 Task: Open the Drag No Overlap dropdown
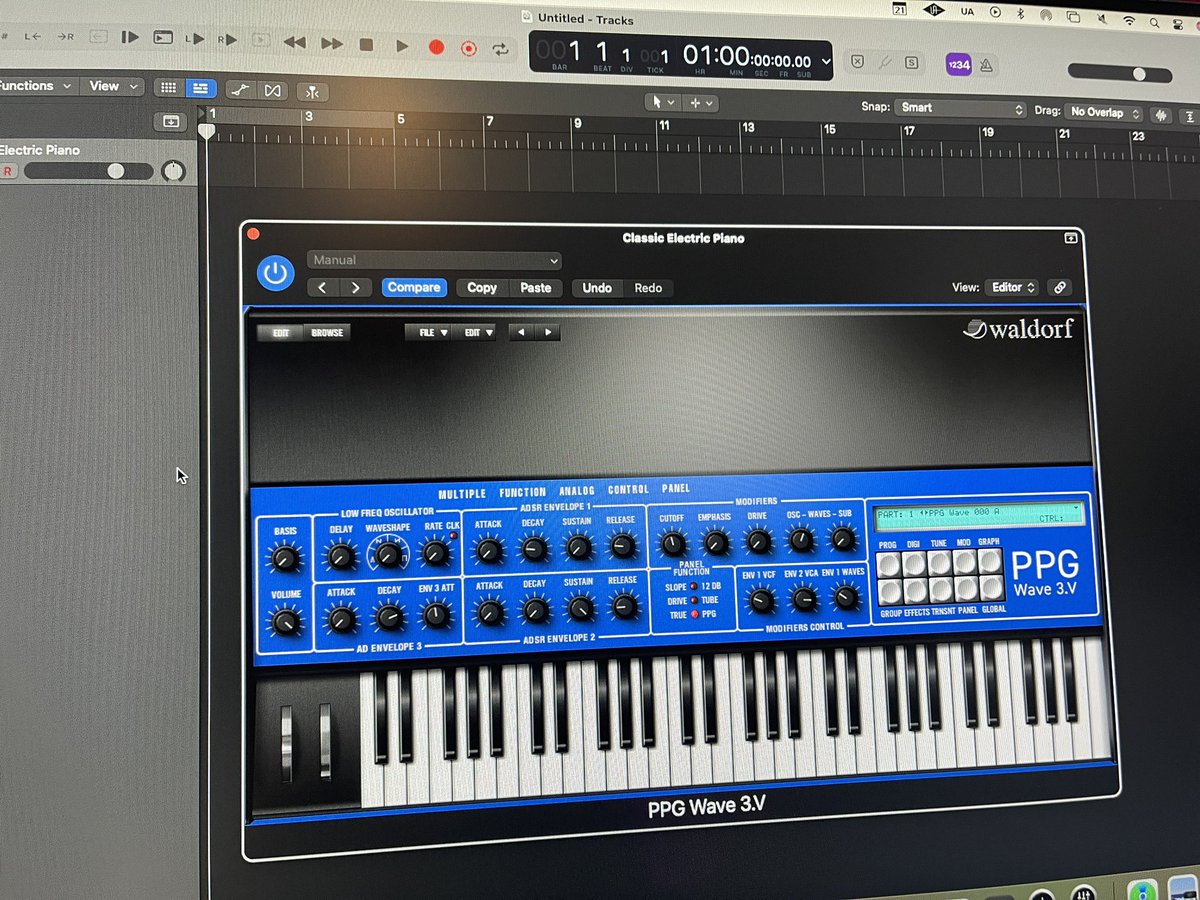[1104, 112]
